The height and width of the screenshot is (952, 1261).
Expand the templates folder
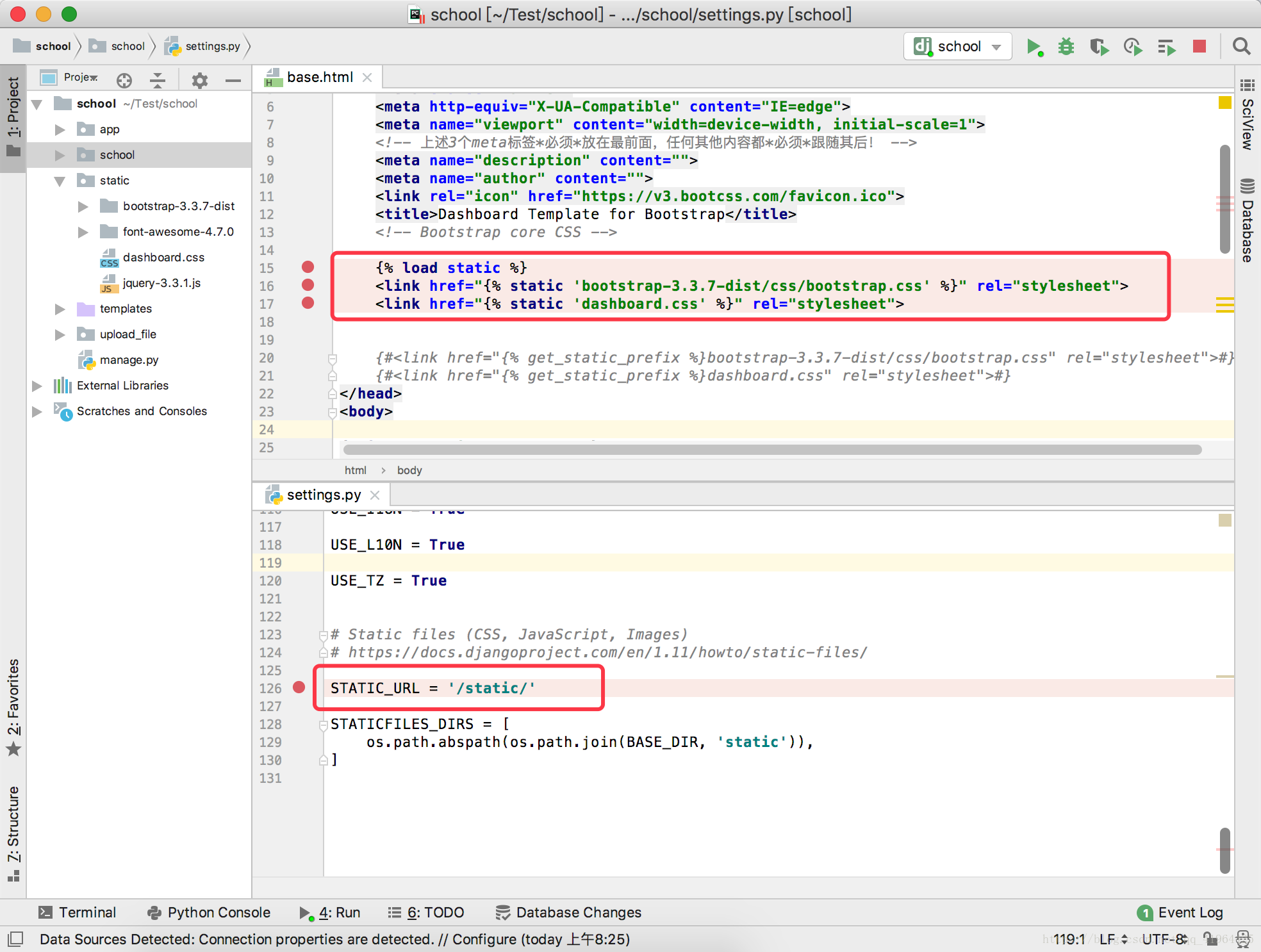(60, 309)
